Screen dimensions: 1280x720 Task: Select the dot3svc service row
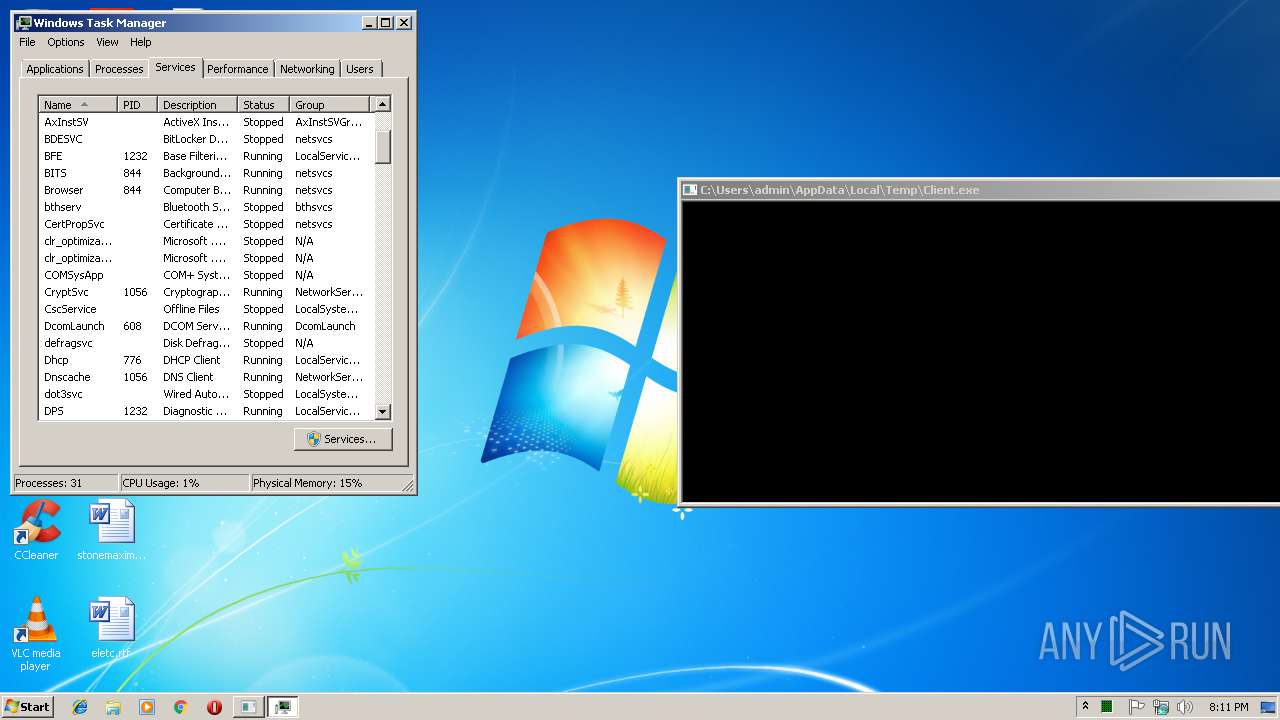(206, 394)
